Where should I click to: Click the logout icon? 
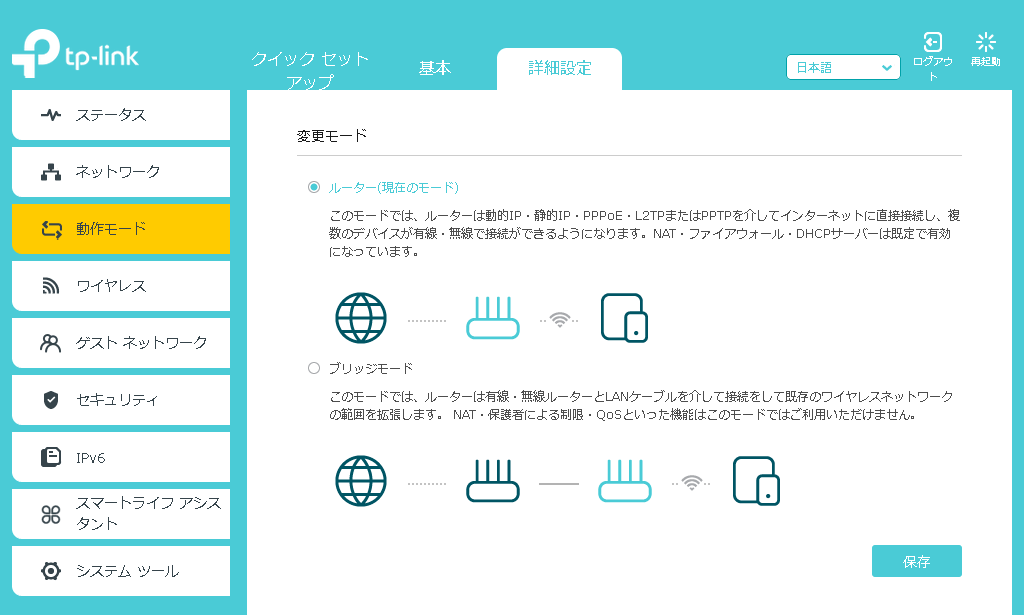(932, 42)
